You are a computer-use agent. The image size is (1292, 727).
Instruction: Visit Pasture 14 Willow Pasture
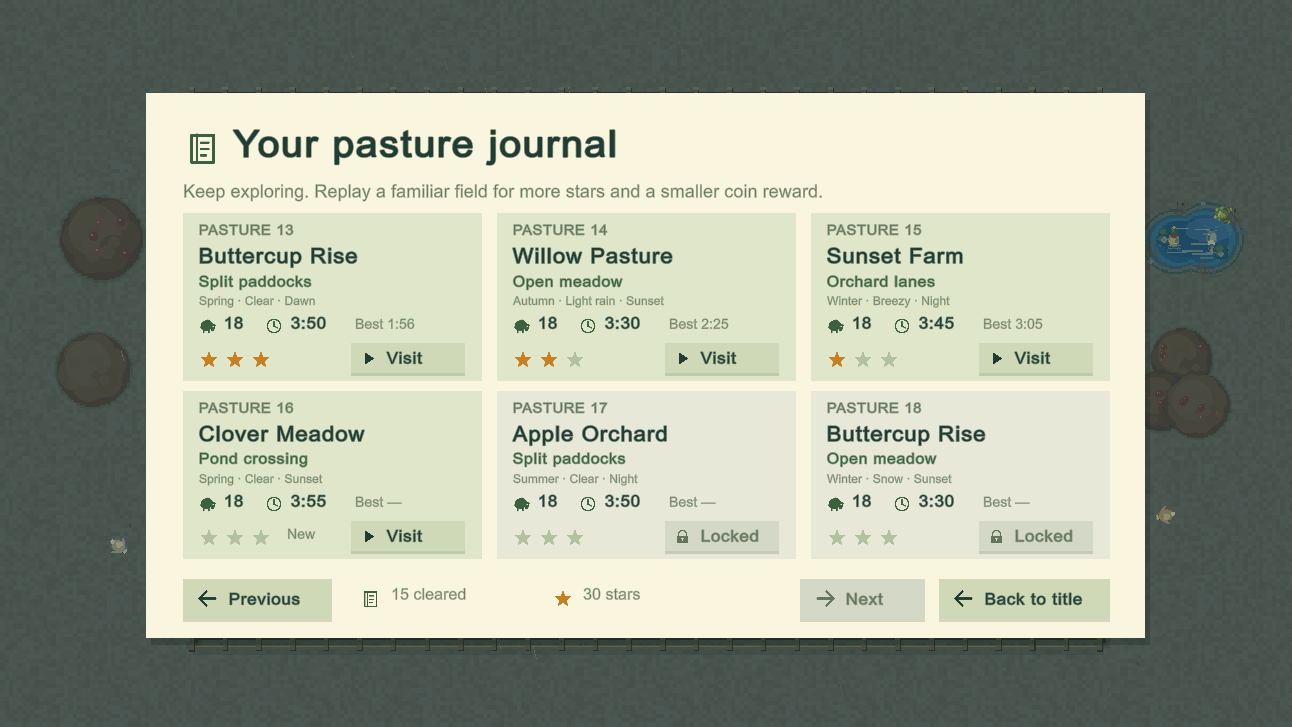[x=722, y=359]
